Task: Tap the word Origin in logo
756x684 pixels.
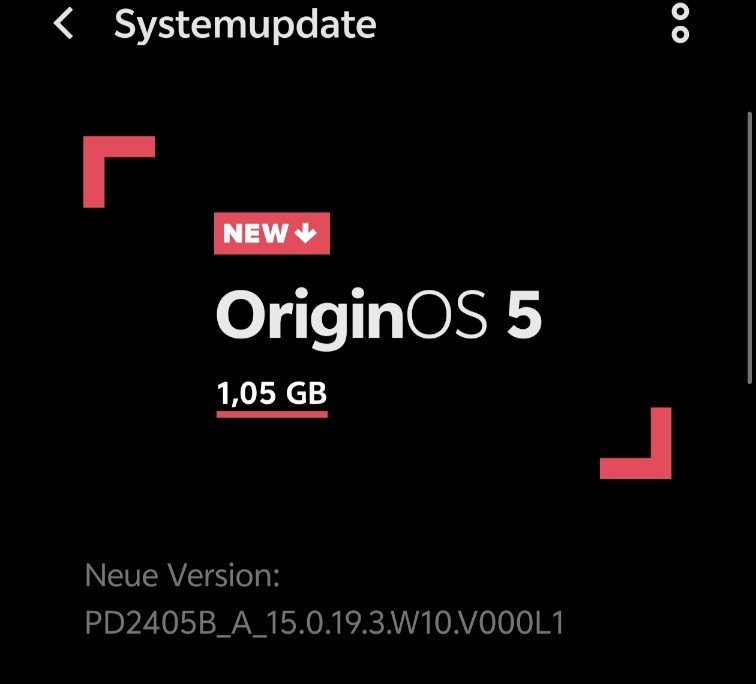Action: click(x=310, y=317)
